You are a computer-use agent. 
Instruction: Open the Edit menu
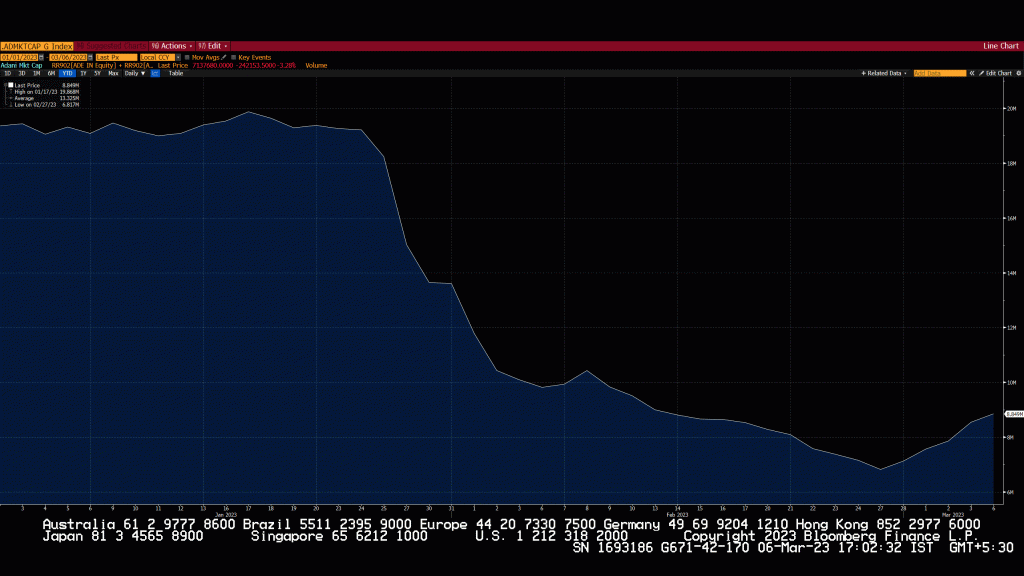(x=214, y=46)
